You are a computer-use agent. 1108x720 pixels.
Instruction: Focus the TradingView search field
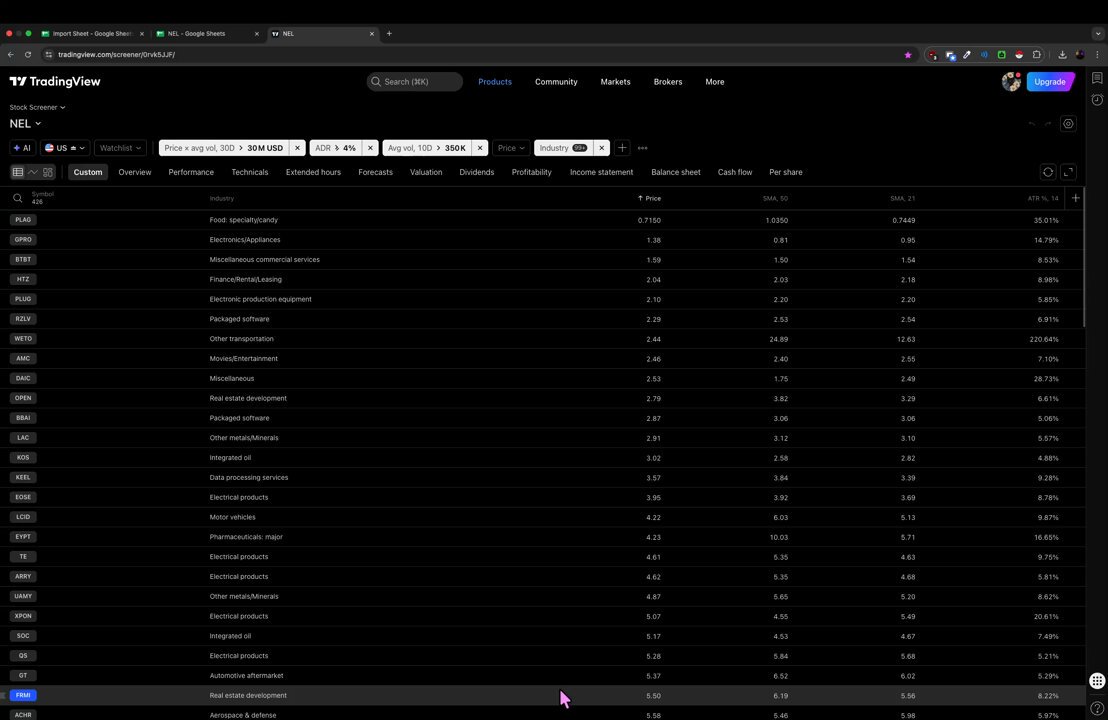coord(415,81)
